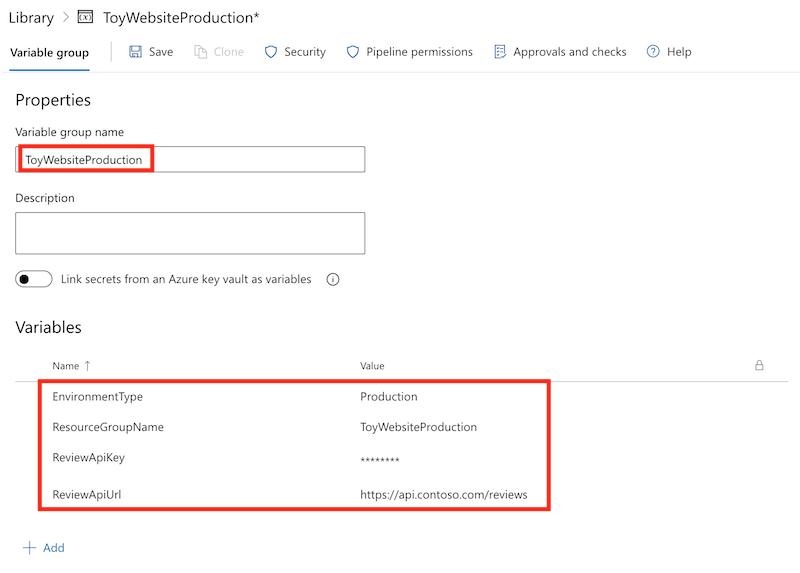Click the Approvals and checks checklist icon
This screenshot has width=800, height=573.
tap(500, 52)
